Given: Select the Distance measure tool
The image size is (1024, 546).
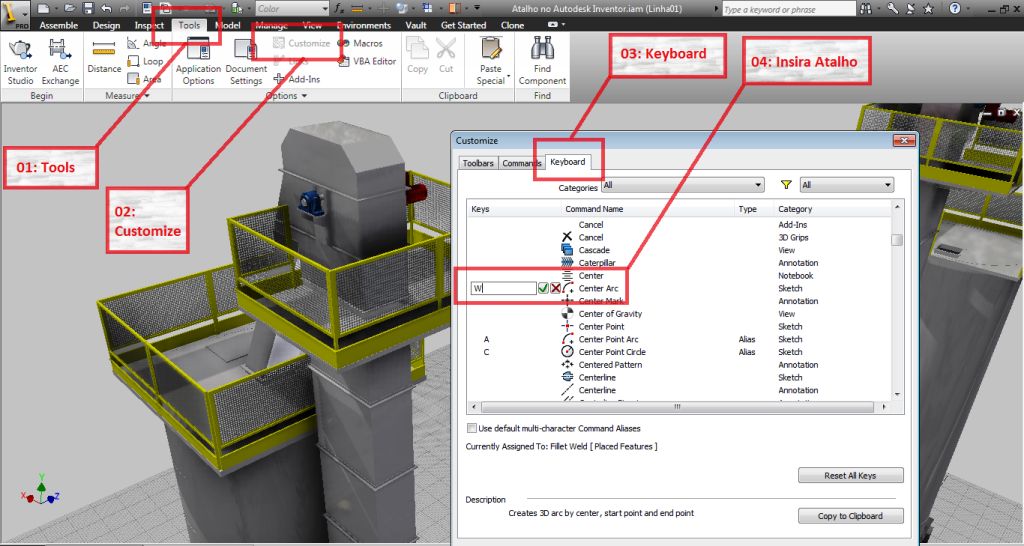Looking at the screenshot, I should [x=104, y=56].
